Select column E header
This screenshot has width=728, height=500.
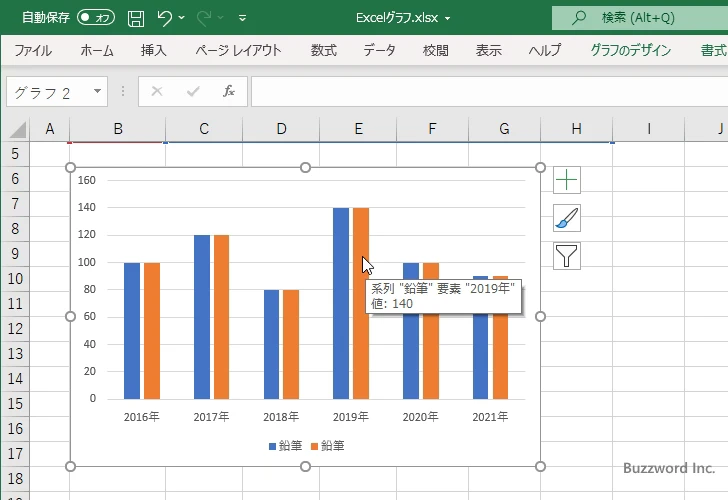click(358, 129)
